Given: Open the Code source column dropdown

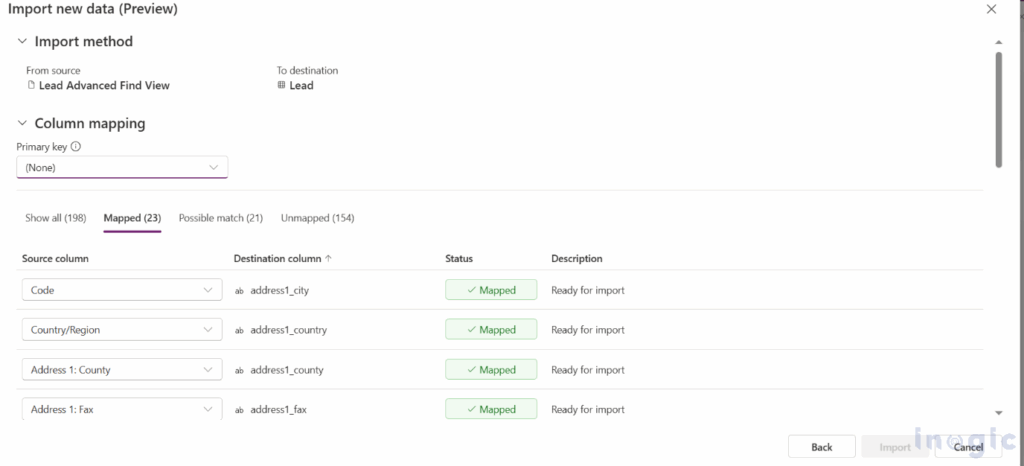Looking at the screenshot, I should coord(121,290).
